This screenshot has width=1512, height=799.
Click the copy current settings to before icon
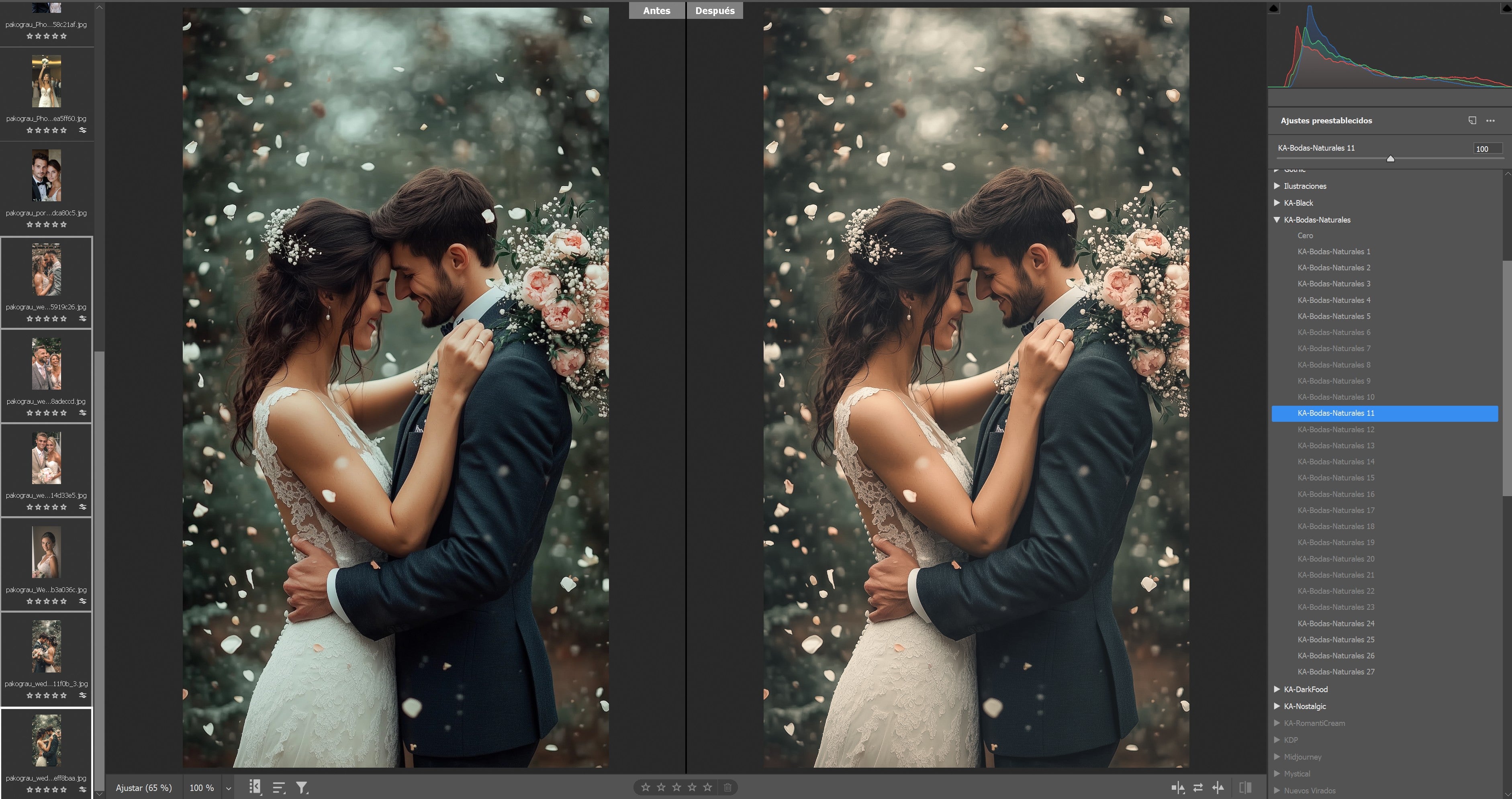click(1218, 788)
